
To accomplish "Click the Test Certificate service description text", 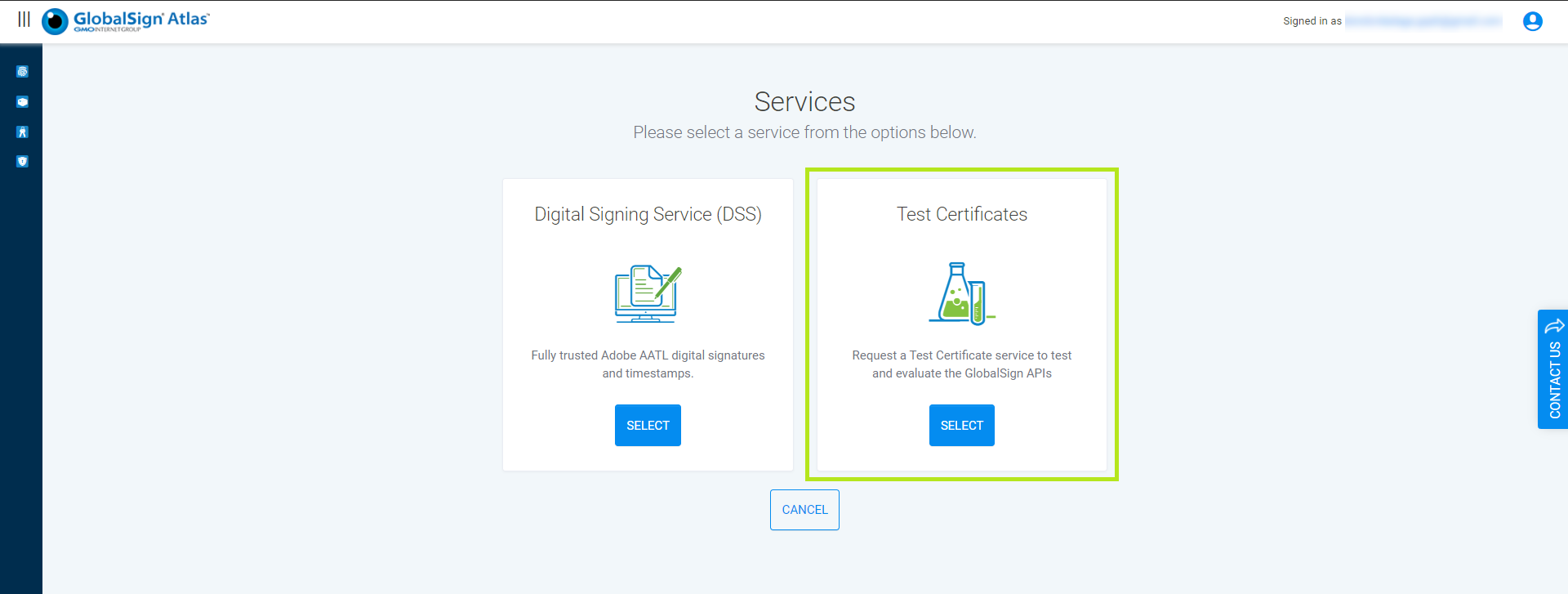I will pos(961,364).
